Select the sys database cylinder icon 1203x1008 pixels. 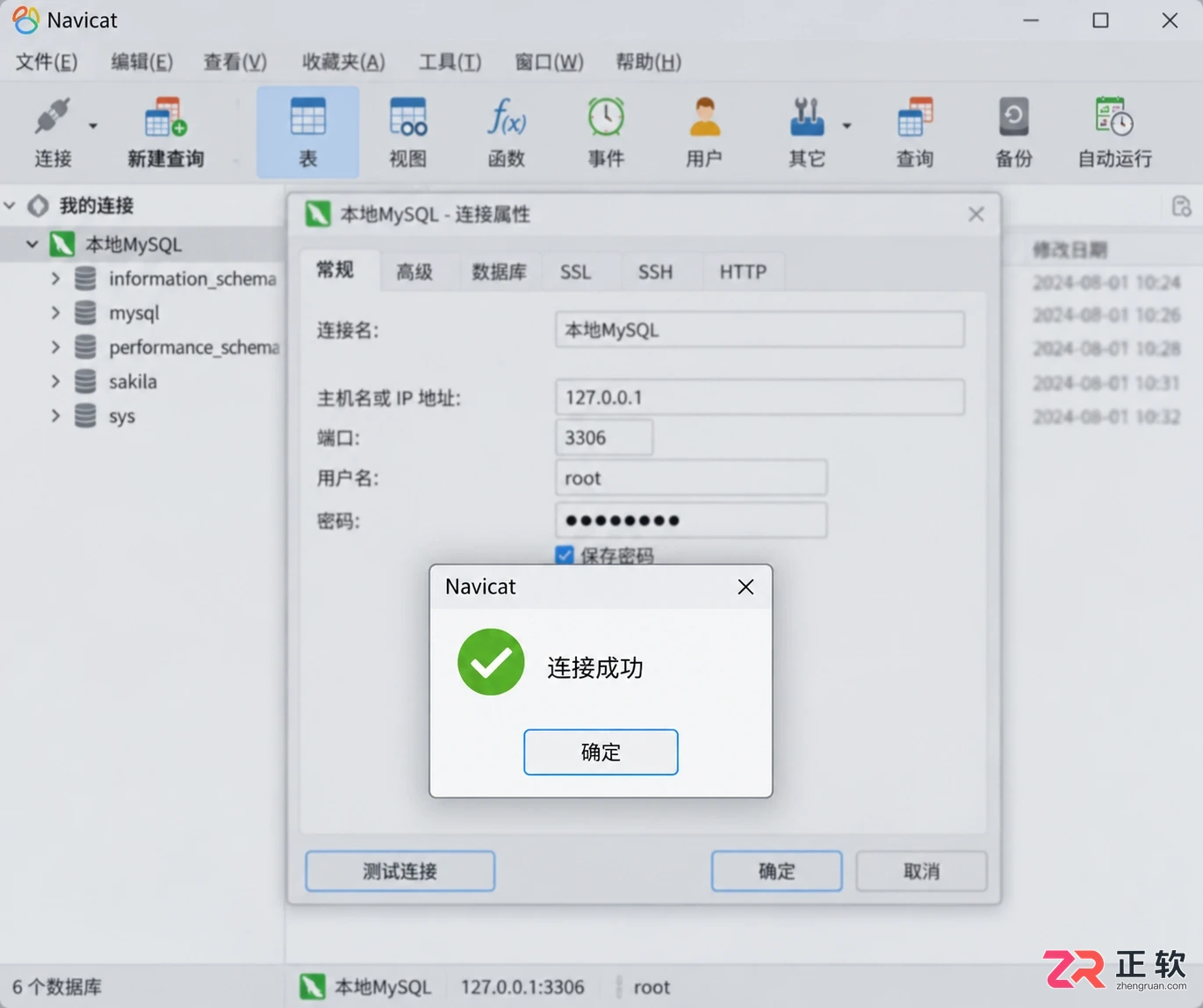[85, 415]
